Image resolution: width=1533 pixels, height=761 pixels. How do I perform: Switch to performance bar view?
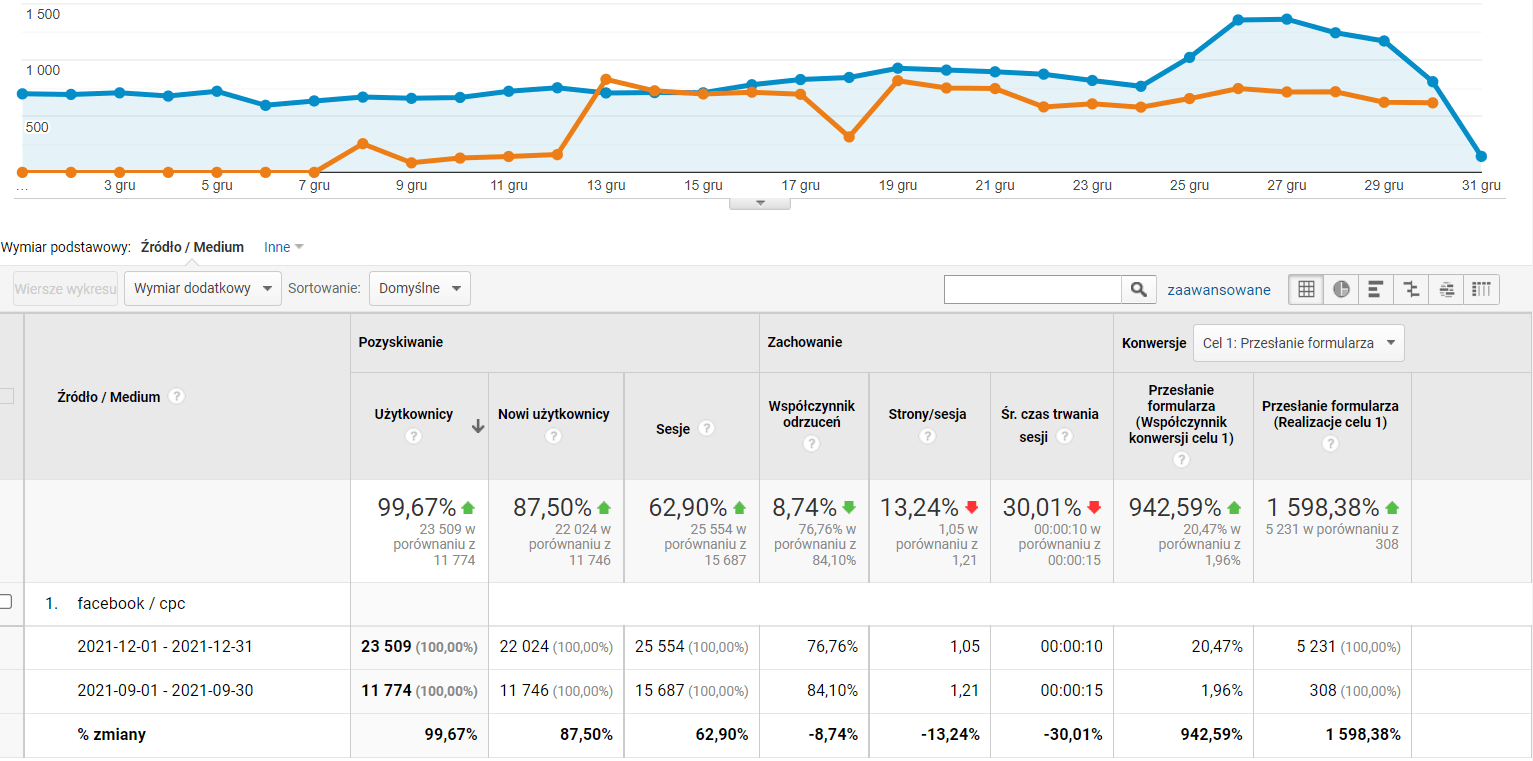click(1376, 289)
